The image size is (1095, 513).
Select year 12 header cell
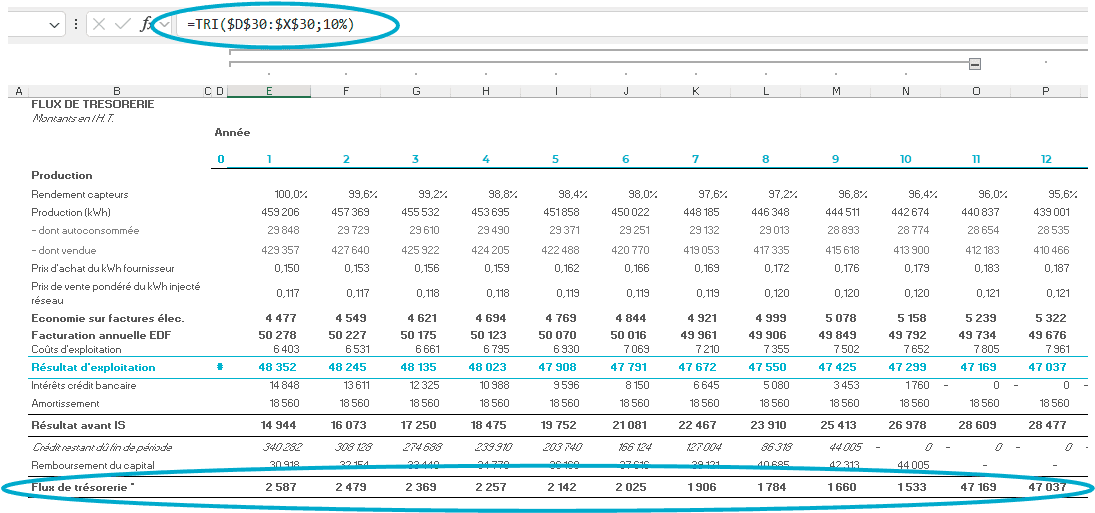tap(1045, 159)
